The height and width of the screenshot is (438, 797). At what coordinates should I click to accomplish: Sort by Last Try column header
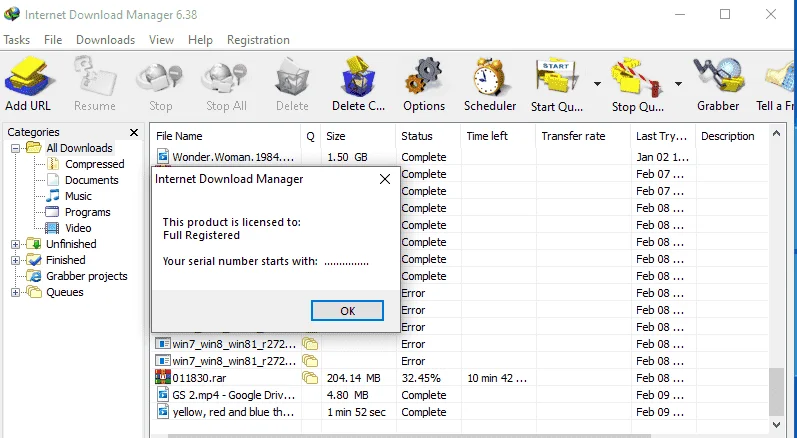click(663, 136)
